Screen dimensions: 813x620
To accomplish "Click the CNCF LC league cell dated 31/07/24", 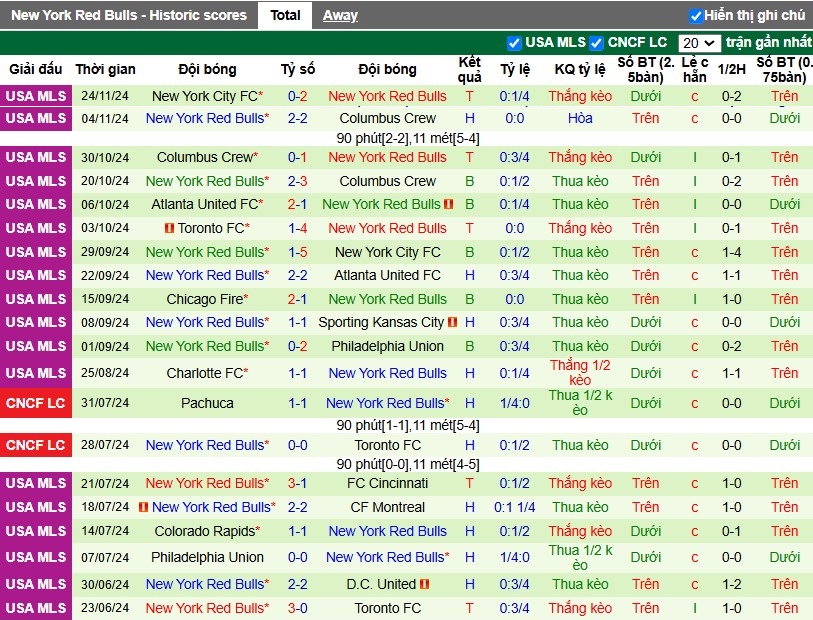I will click(x=36, y=403).
